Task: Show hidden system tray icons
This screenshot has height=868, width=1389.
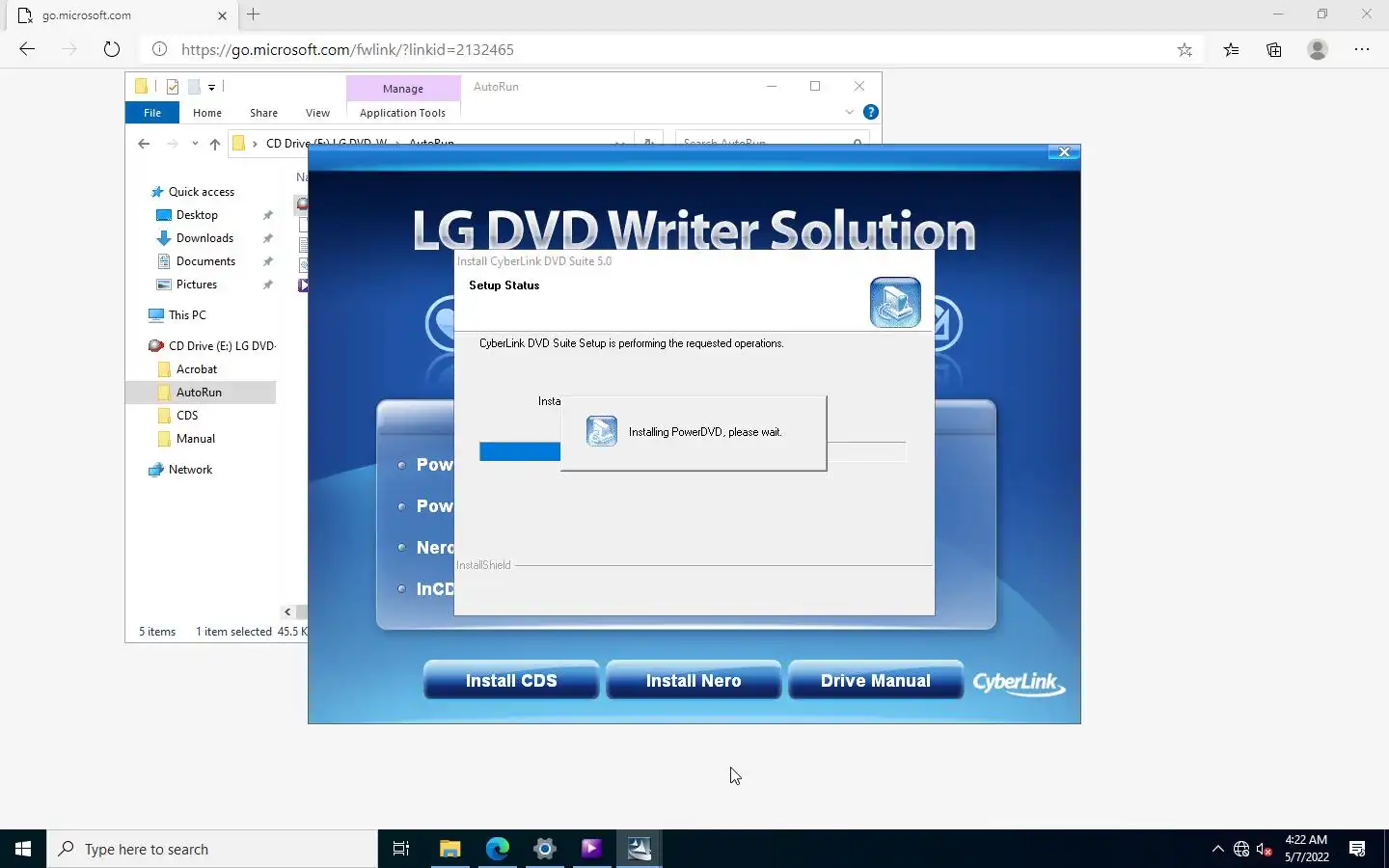Action: pos(1217,849)
